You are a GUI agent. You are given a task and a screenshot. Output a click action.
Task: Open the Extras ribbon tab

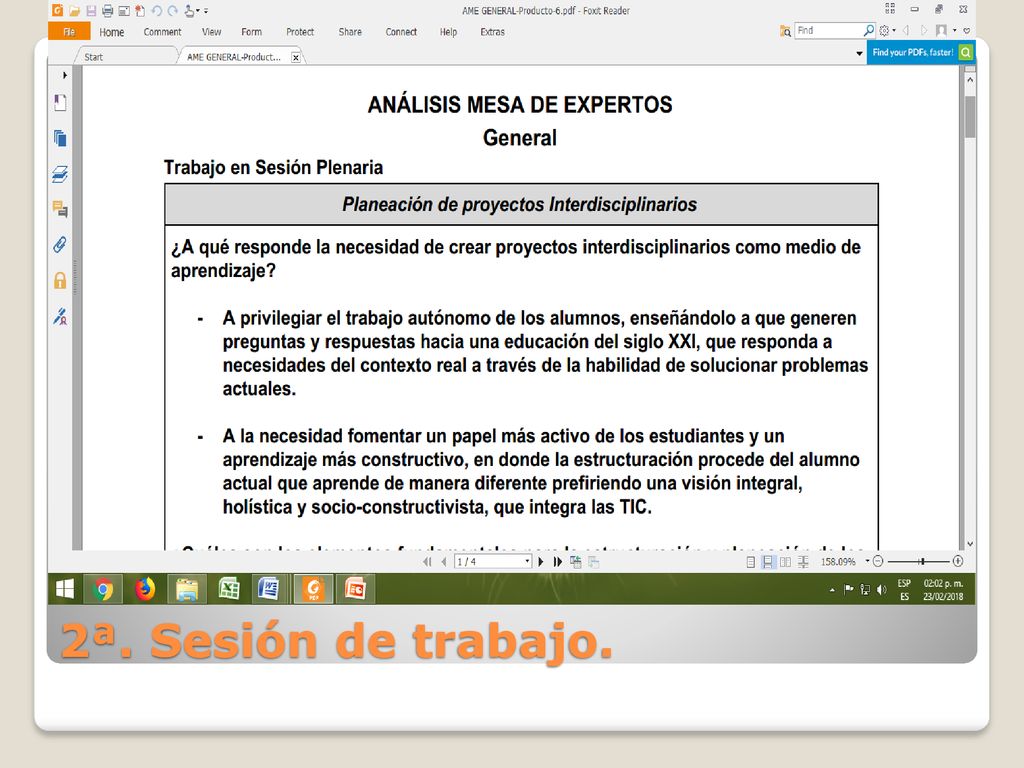pos(492,32)
